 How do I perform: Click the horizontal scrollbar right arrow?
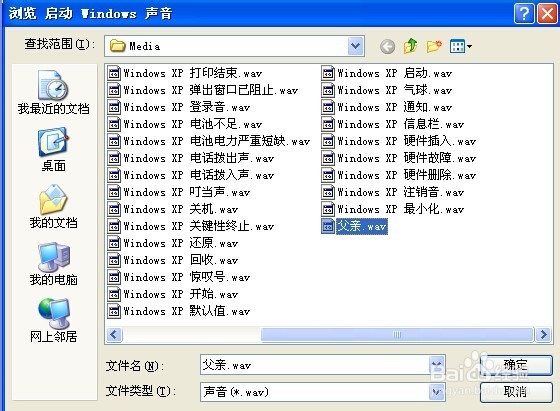544,335
